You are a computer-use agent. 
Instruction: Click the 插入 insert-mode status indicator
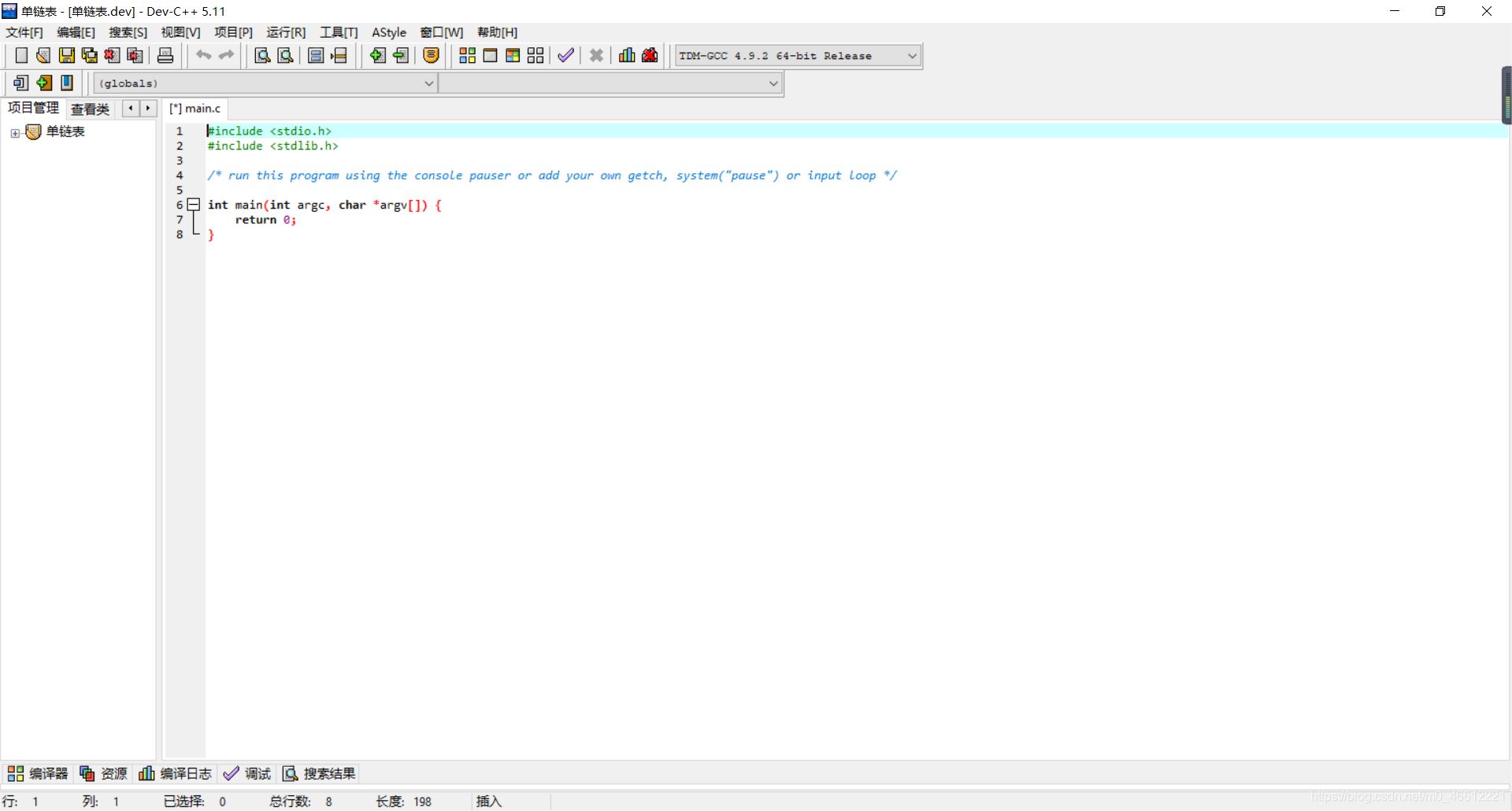coord(489,801)
